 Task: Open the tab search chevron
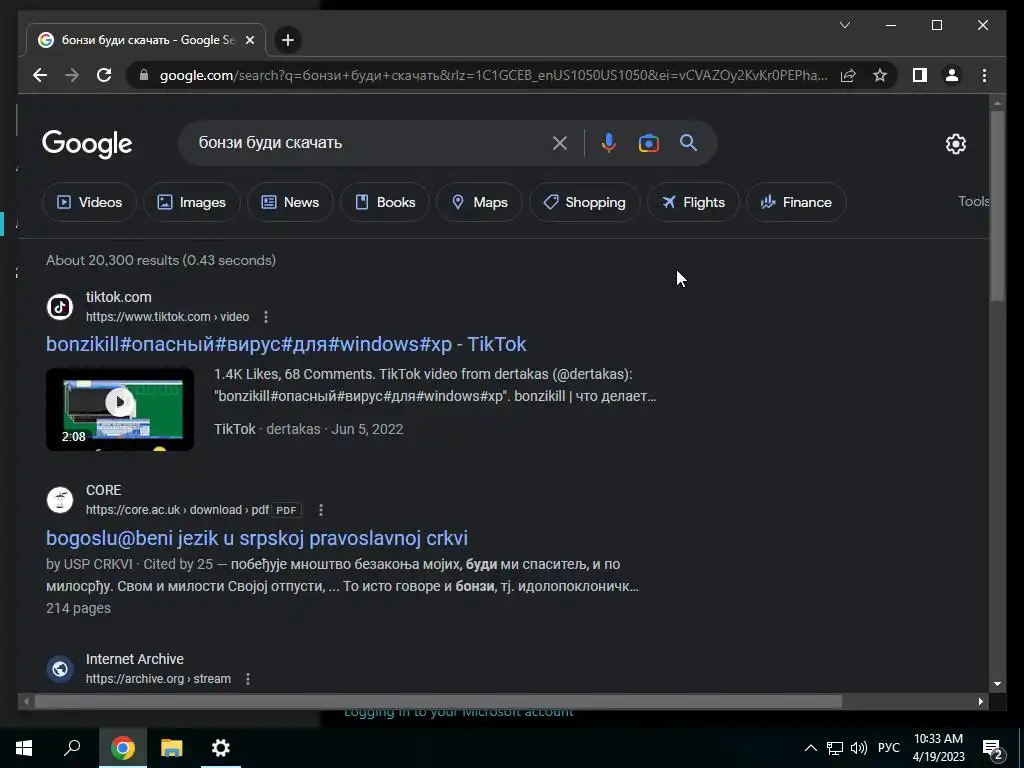[844, 25]
